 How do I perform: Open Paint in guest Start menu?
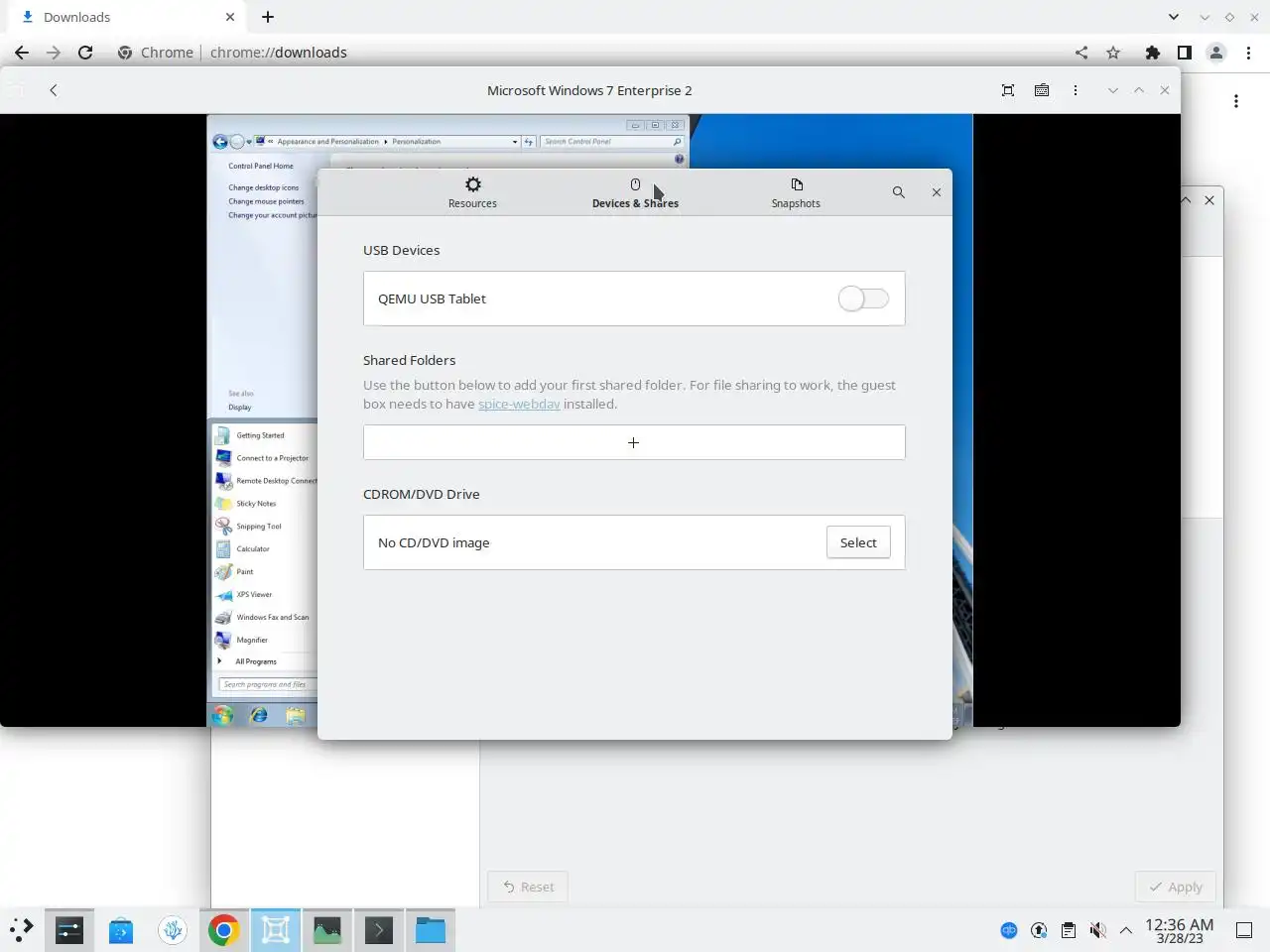pos(244,572)
